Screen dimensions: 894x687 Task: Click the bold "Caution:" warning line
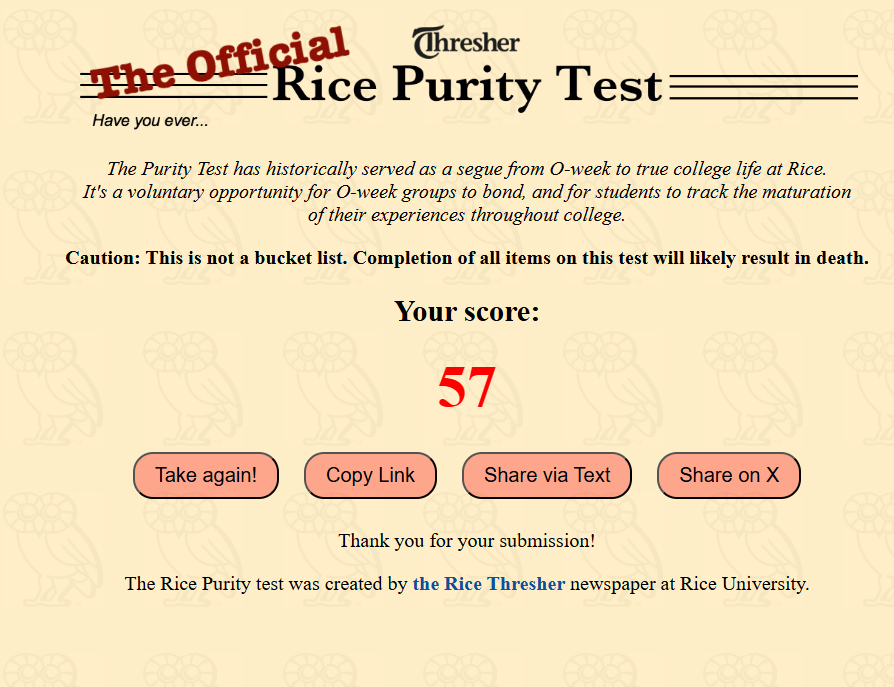point(466,258)
